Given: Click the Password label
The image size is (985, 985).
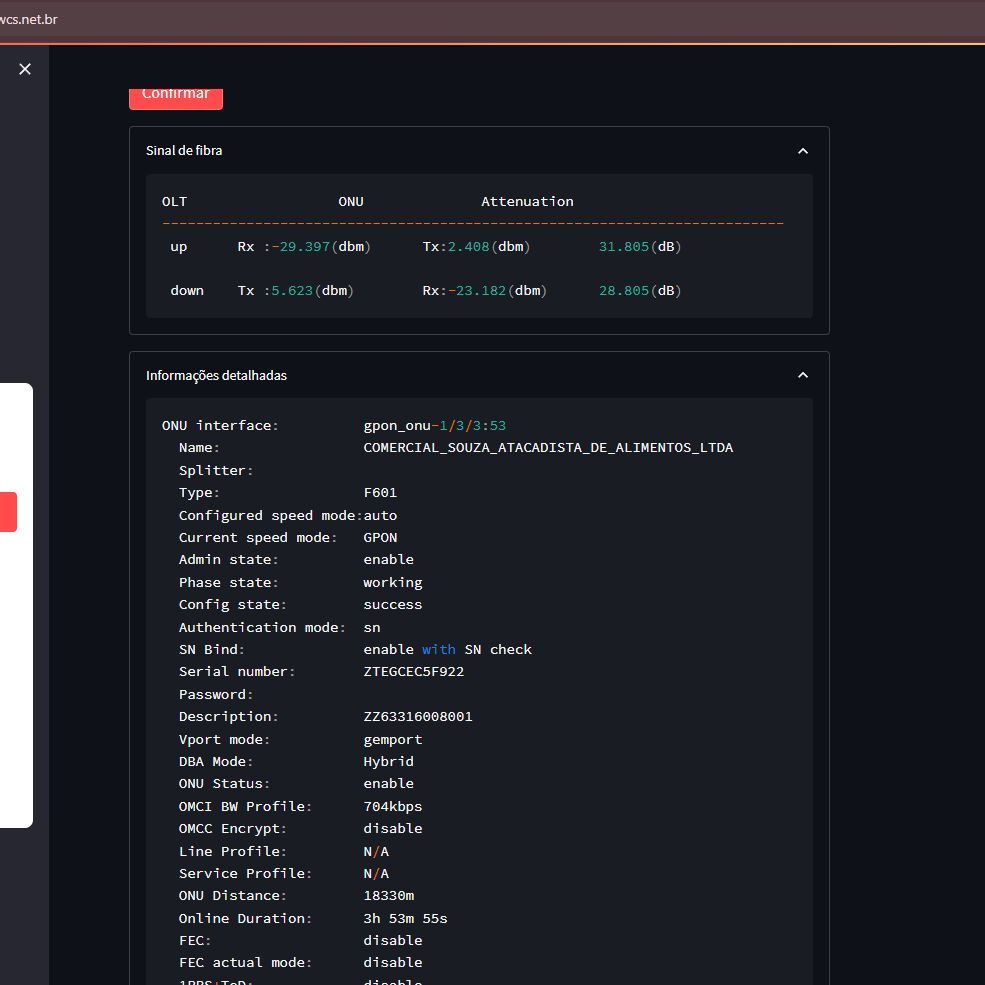Looking at the screenshot, I should (x=216, y=694).
